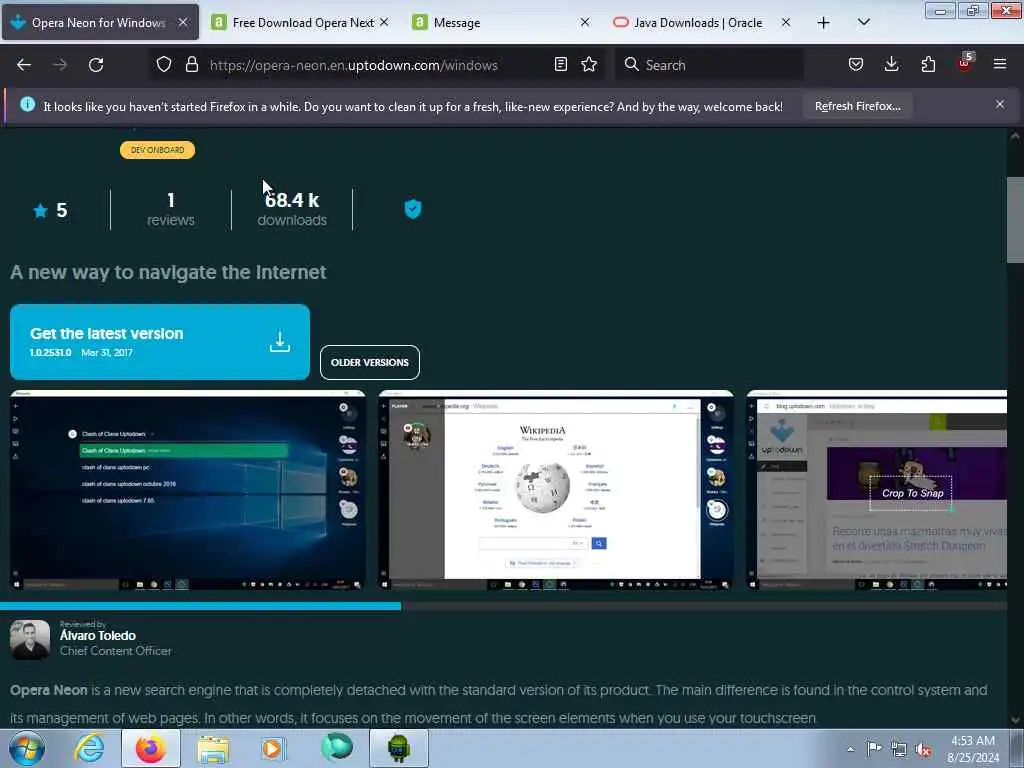Screen dimensions: 1024x768
Task: Open the 1 reviews count
Action: [x=170, y=209]
